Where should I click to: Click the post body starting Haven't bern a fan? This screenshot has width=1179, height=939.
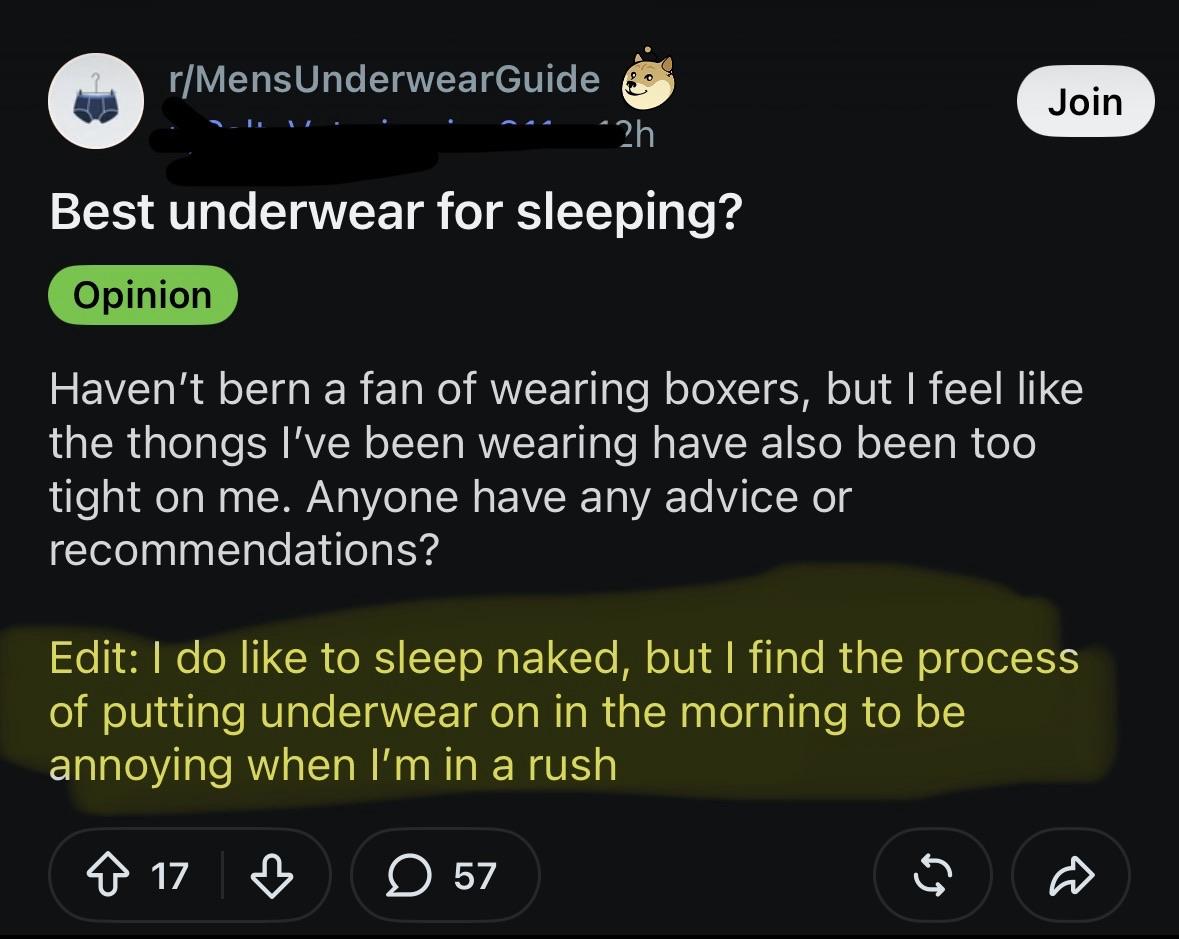(566, 469)
